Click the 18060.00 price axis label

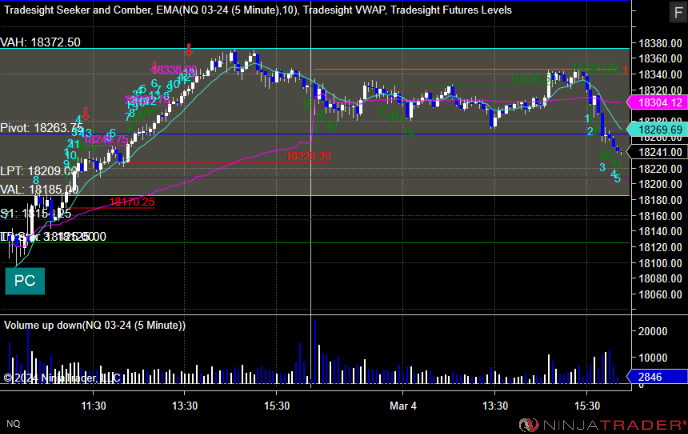point(660,294)
